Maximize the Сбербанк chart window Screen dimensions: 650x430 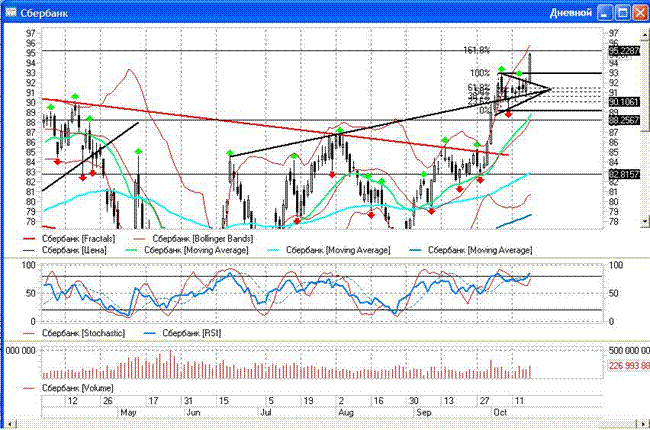[623, 13]
